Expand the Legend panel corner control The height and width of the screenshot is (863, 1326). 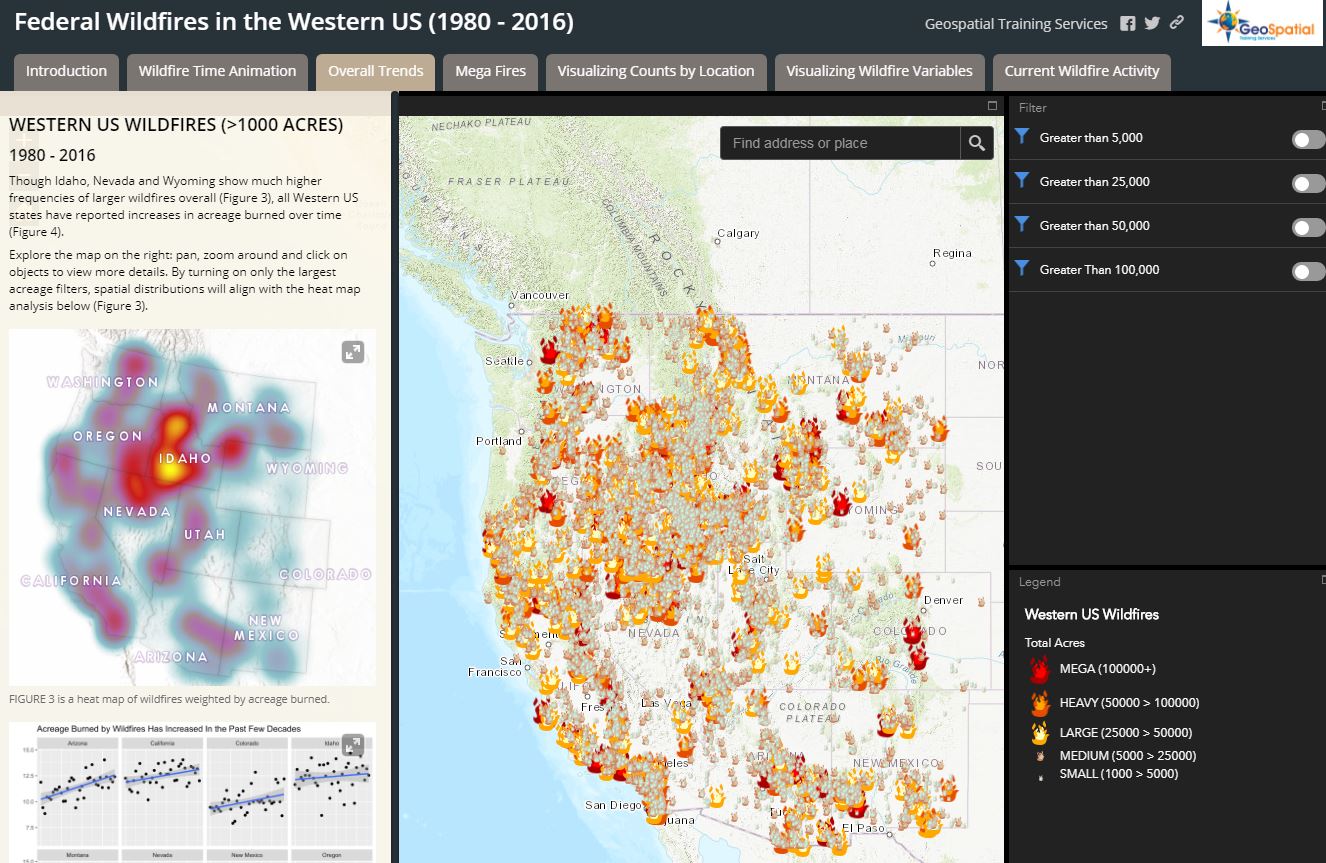click(x=1322, y=579)
